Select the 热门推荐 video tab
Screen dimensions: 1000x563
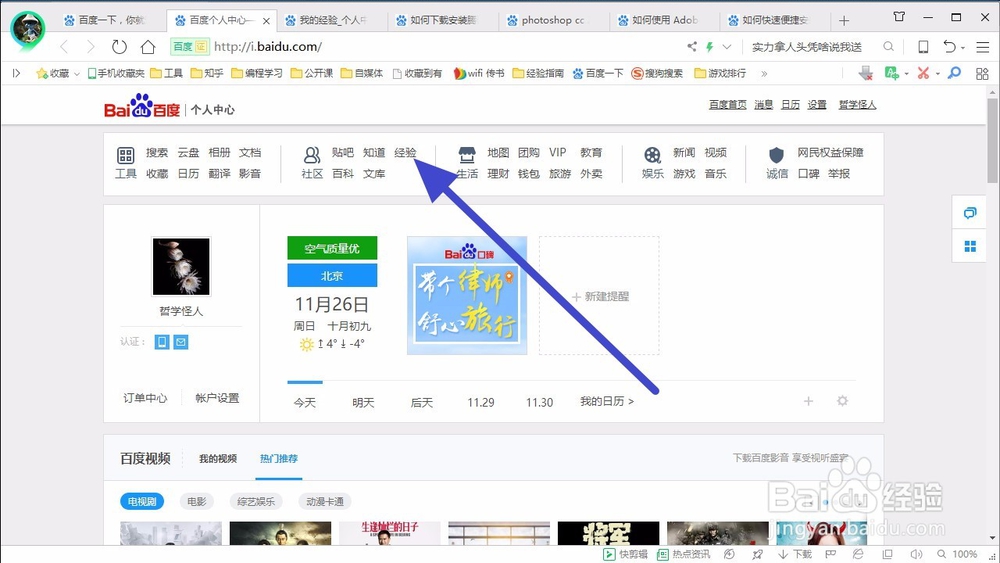pyautogui.click(x=279, y=458)
